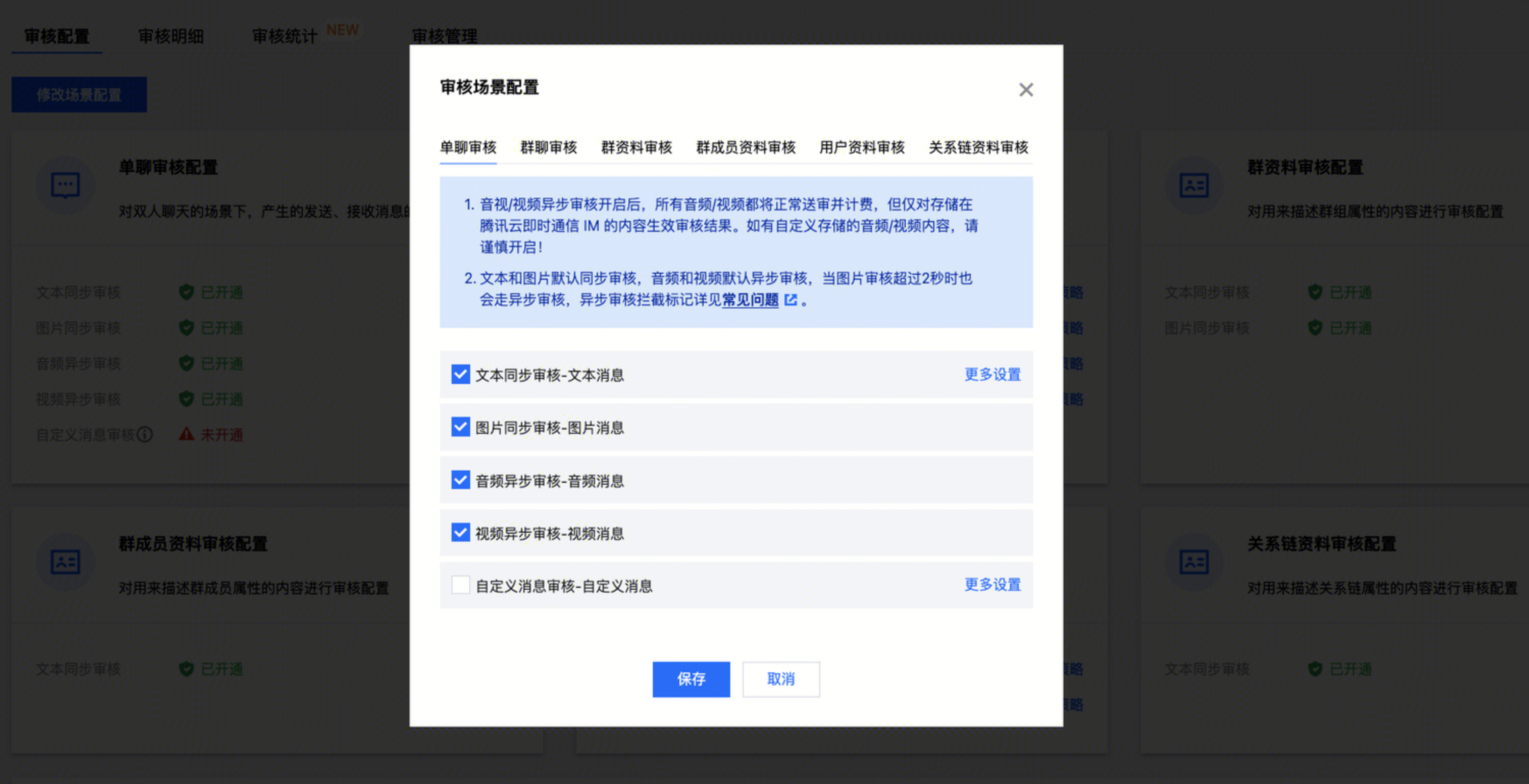Click 群成员资料审核配置 card title
Viewport: 1529px width, 784px height.
click(193, 544)
